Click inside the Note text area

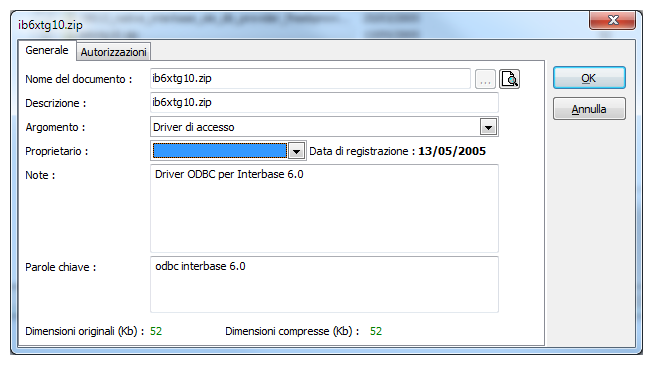[324, 209]
